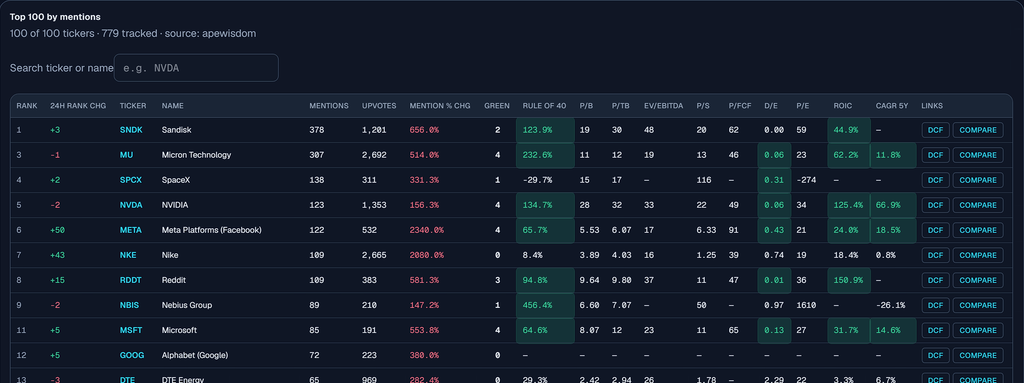
Task: Sort by UPVOTES column header
Action: coord(379,106)
